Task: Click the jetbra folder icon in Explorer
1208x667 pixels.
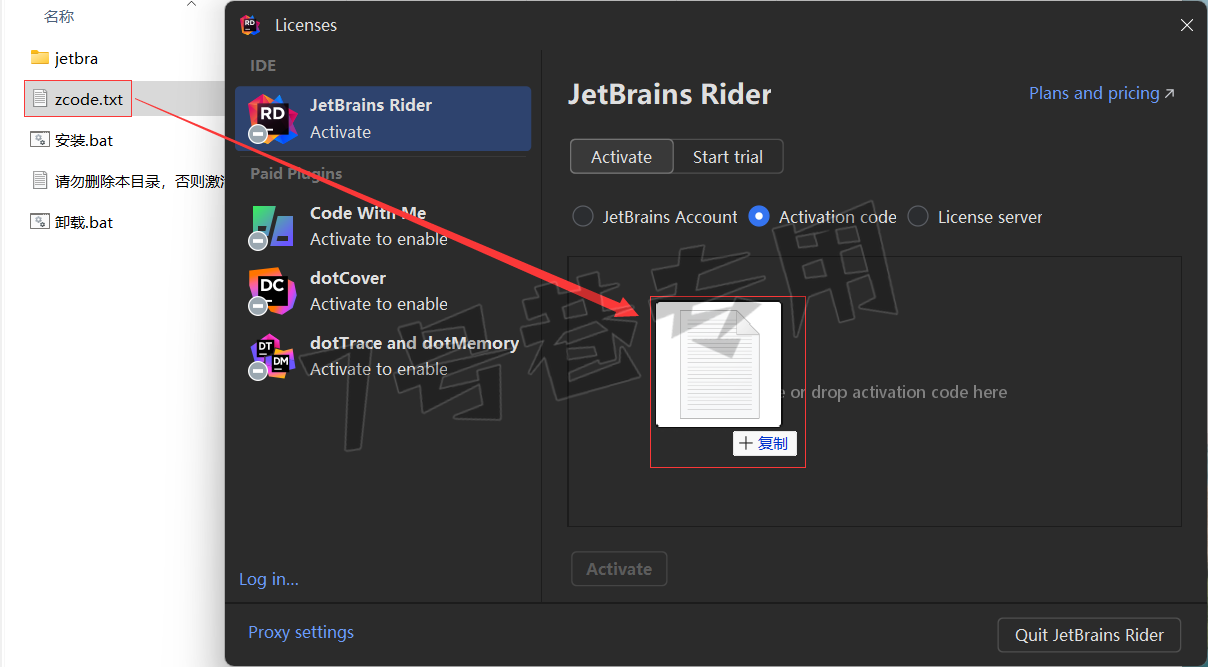Action: pos(40,58)
